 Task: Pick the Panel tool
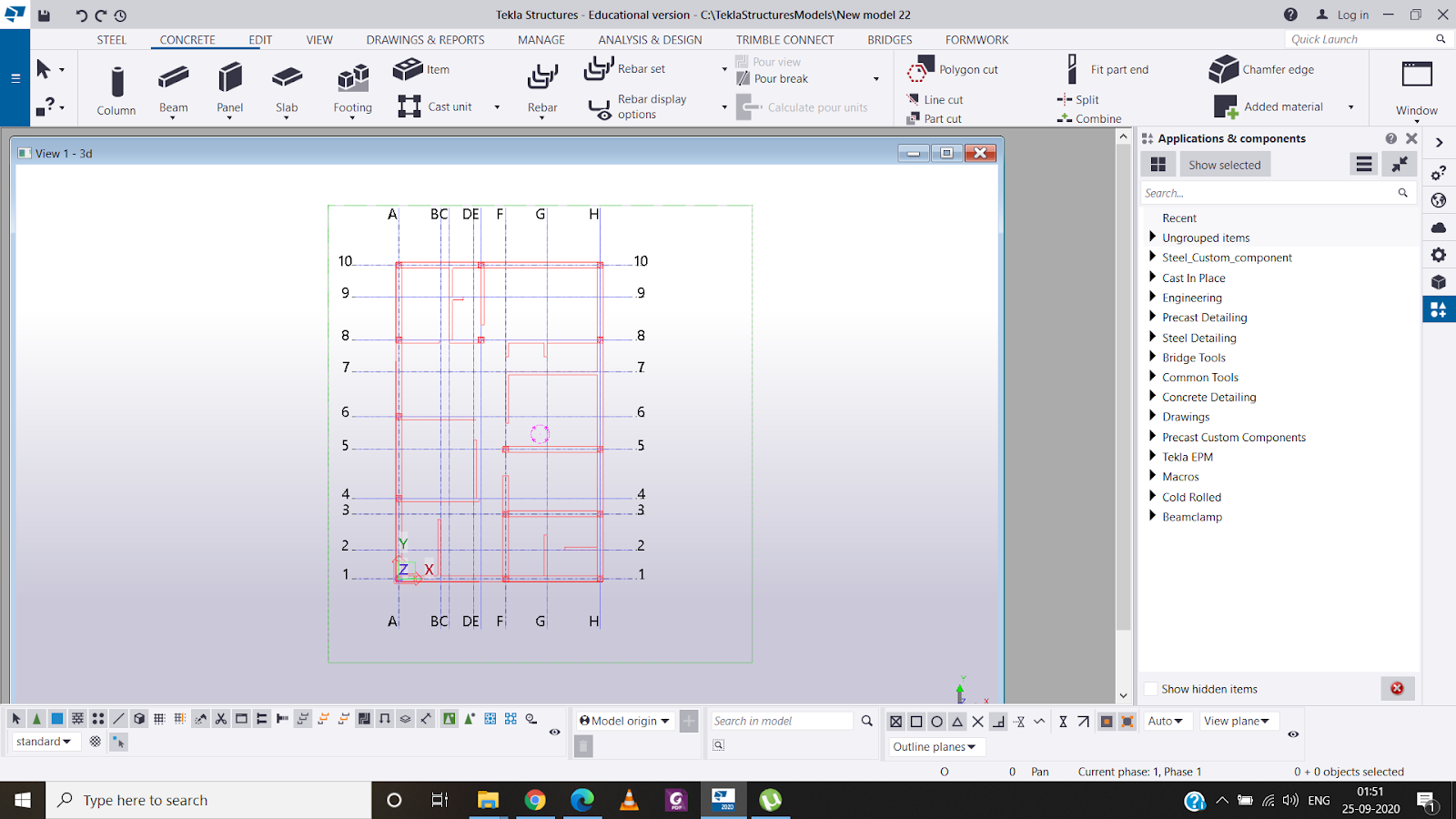[230, 91]
